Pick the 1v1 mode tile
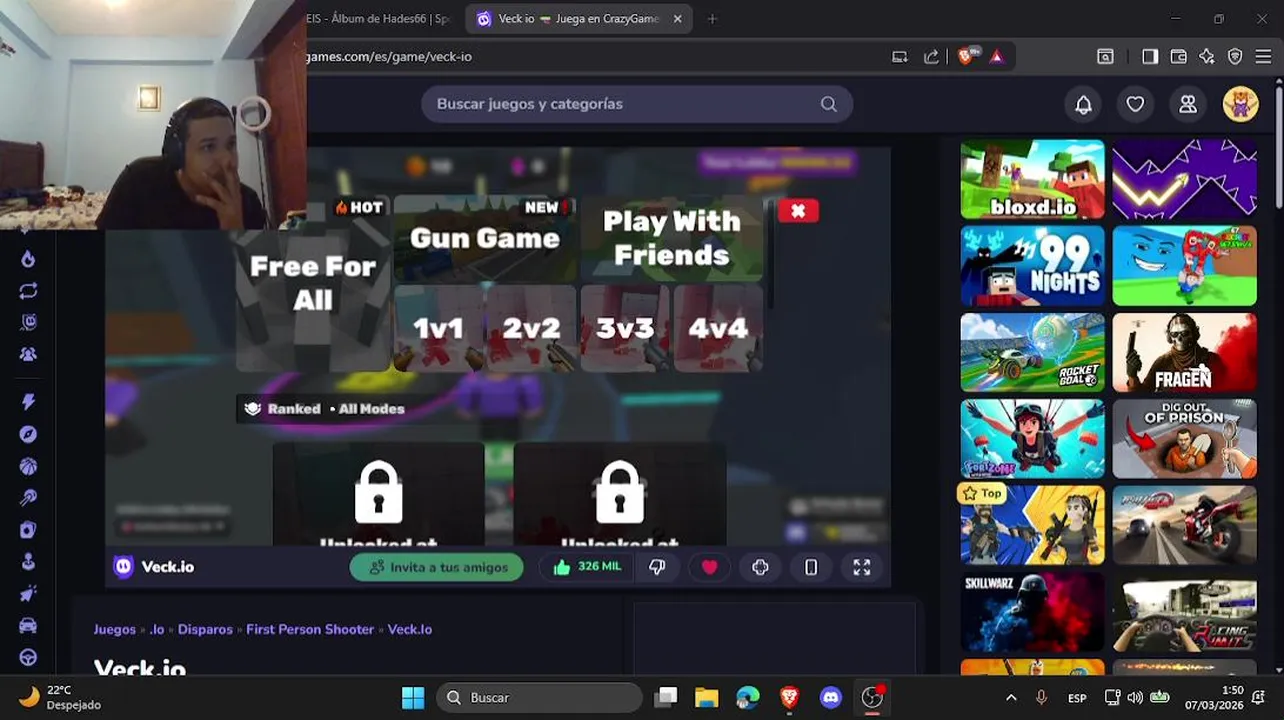1284x720 pixels. pyautogui.click(x=438, y=328)
